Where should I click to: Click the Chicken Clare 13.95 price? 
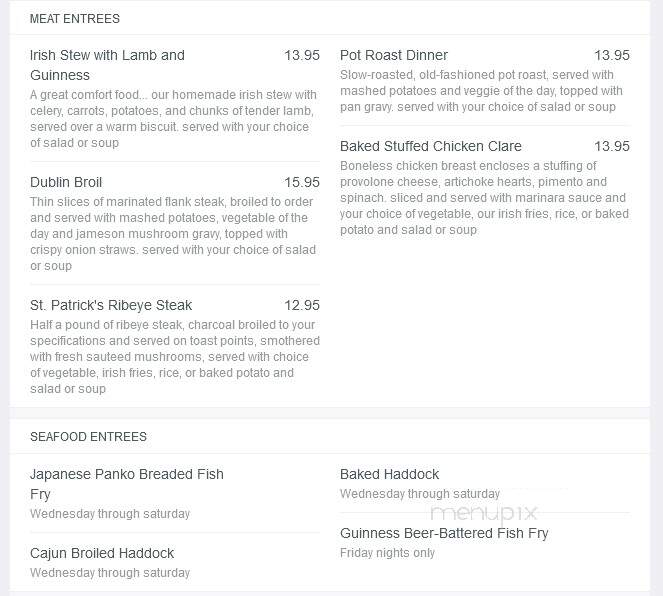point(612,146)
